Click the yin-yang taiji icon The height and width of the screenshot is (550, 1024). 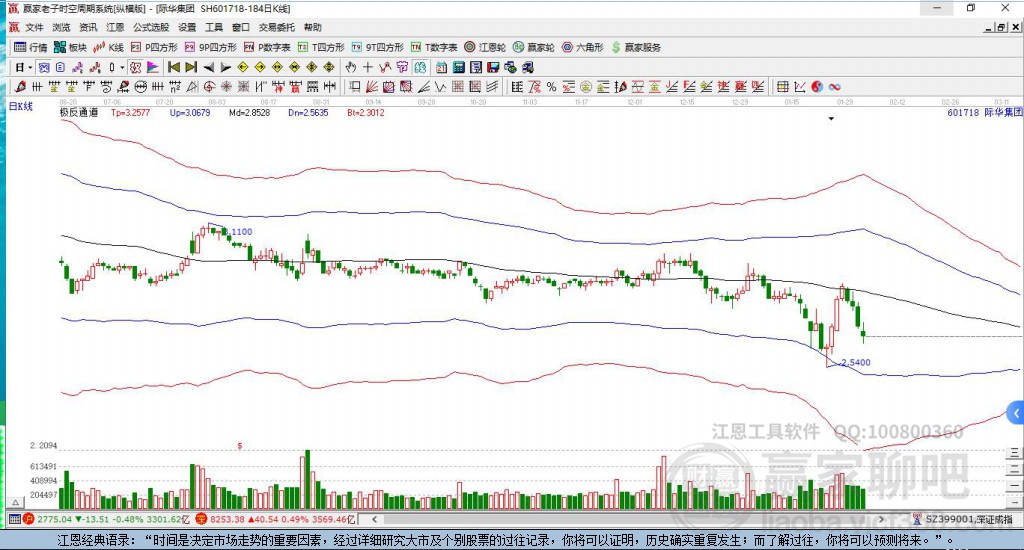point(817,87)
